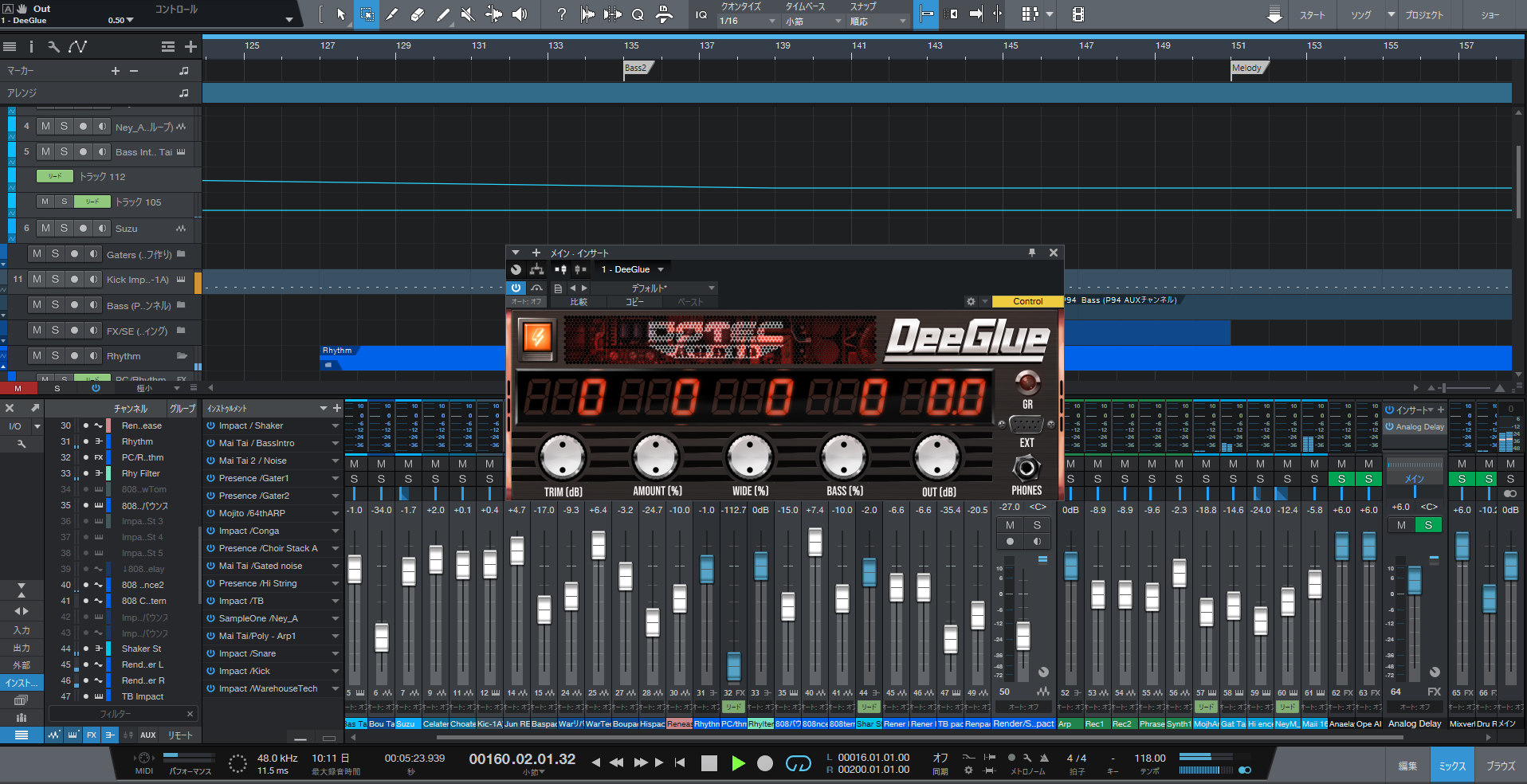Screen dimensions: 1527x784
Task: Click the Bass2 timeline marker
Action: (638, 68)
